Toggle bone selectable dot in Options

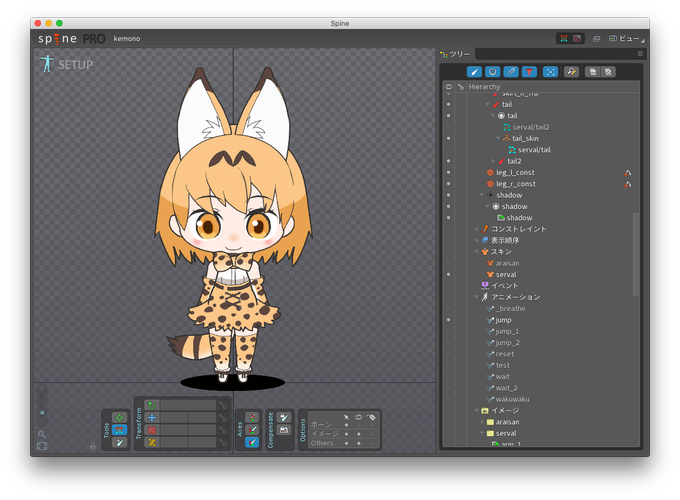[x=346, y=425]
